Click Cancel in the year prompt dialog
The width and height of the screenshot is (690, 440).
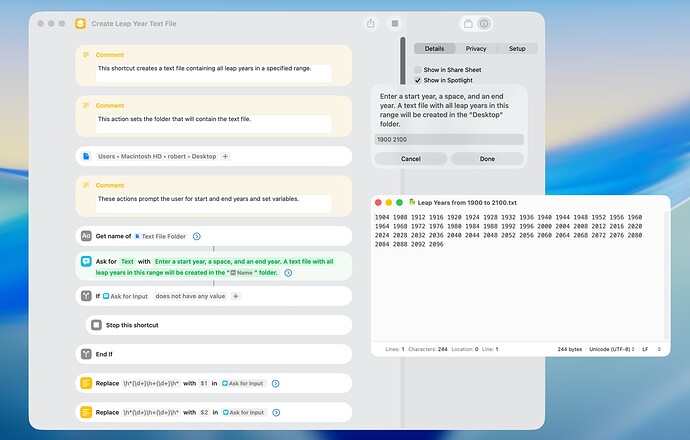coord(411,159)
